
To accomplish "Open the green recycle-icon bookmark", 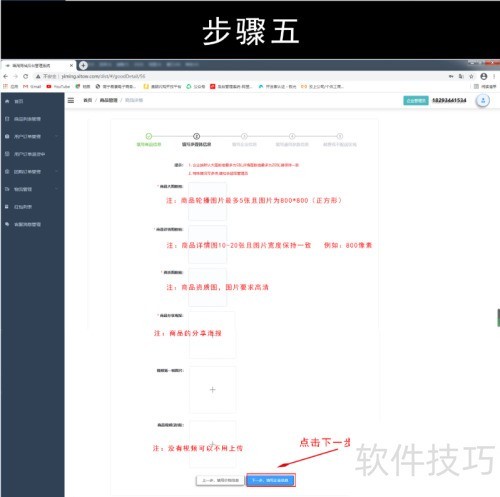I will 195,87.
